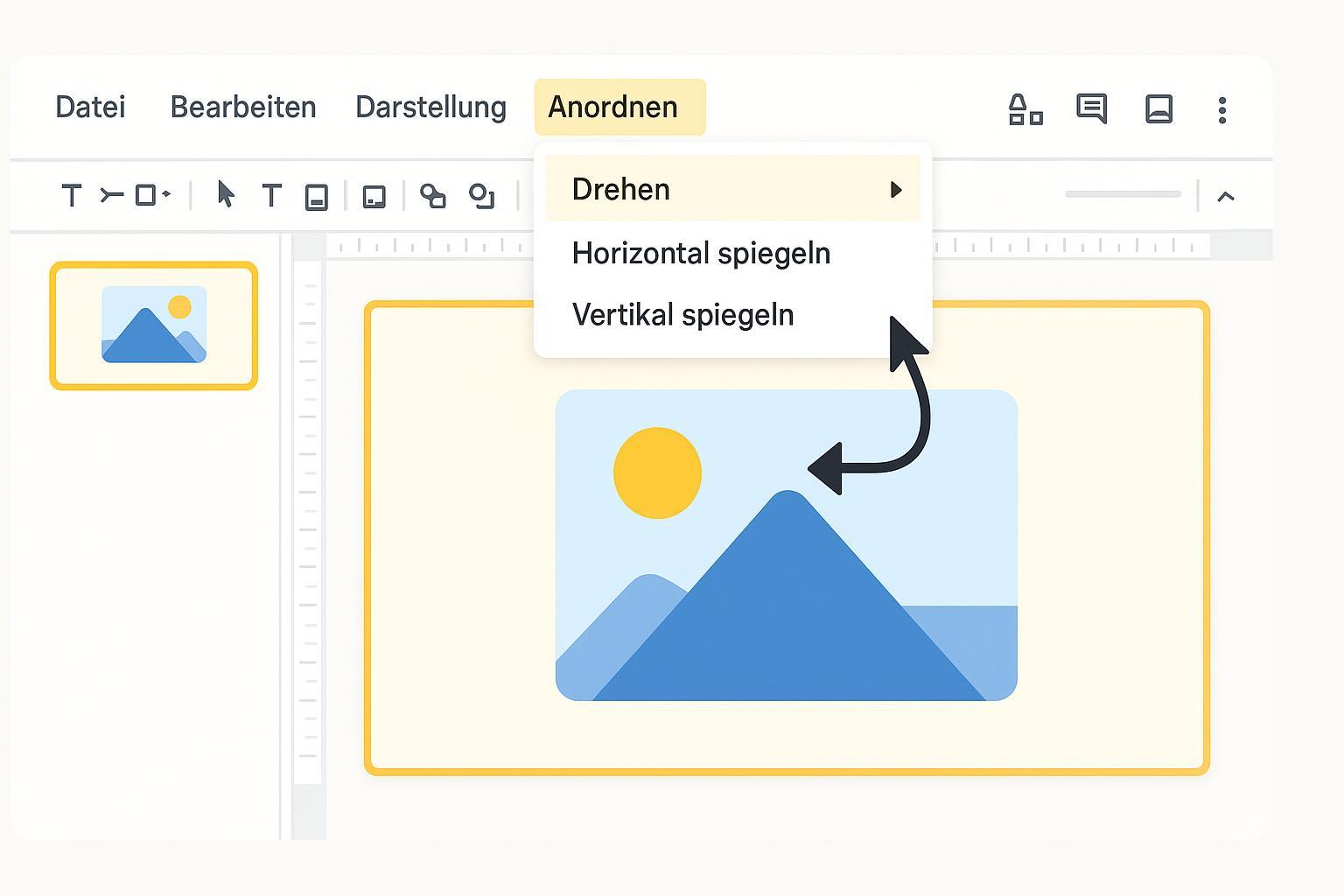The image size is (1344, 896).
Task: Click the circle with corner bracket icon
Action: click(481, 196)
